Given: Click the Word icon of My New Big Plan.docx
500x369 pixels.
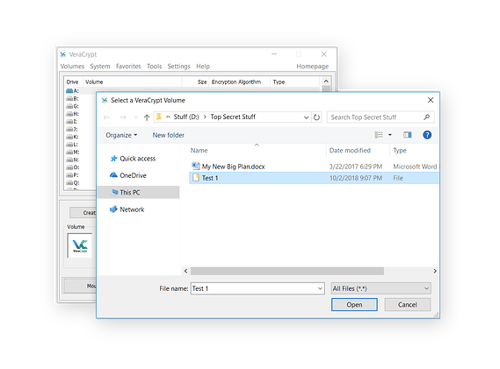Looking at the screenshot, I should (196, 166).
